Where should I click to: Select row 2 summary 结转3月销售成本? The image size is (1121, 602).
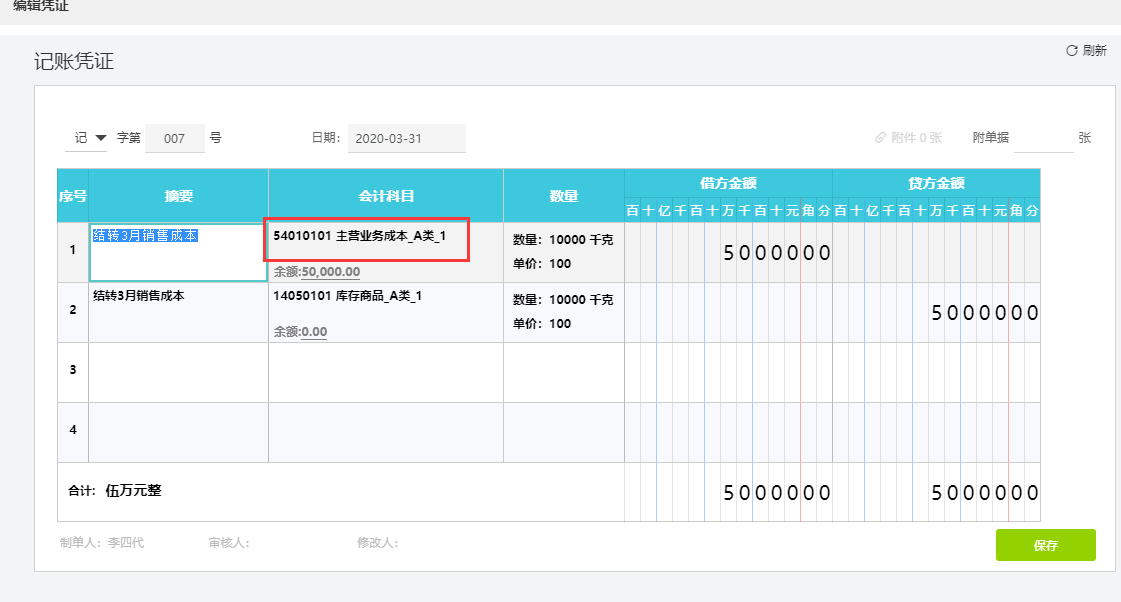139,295
